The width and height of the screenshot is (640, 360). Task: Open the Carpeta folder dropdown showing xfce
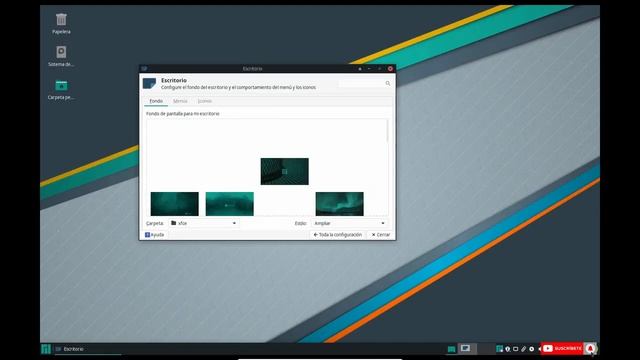coord(203,223)
